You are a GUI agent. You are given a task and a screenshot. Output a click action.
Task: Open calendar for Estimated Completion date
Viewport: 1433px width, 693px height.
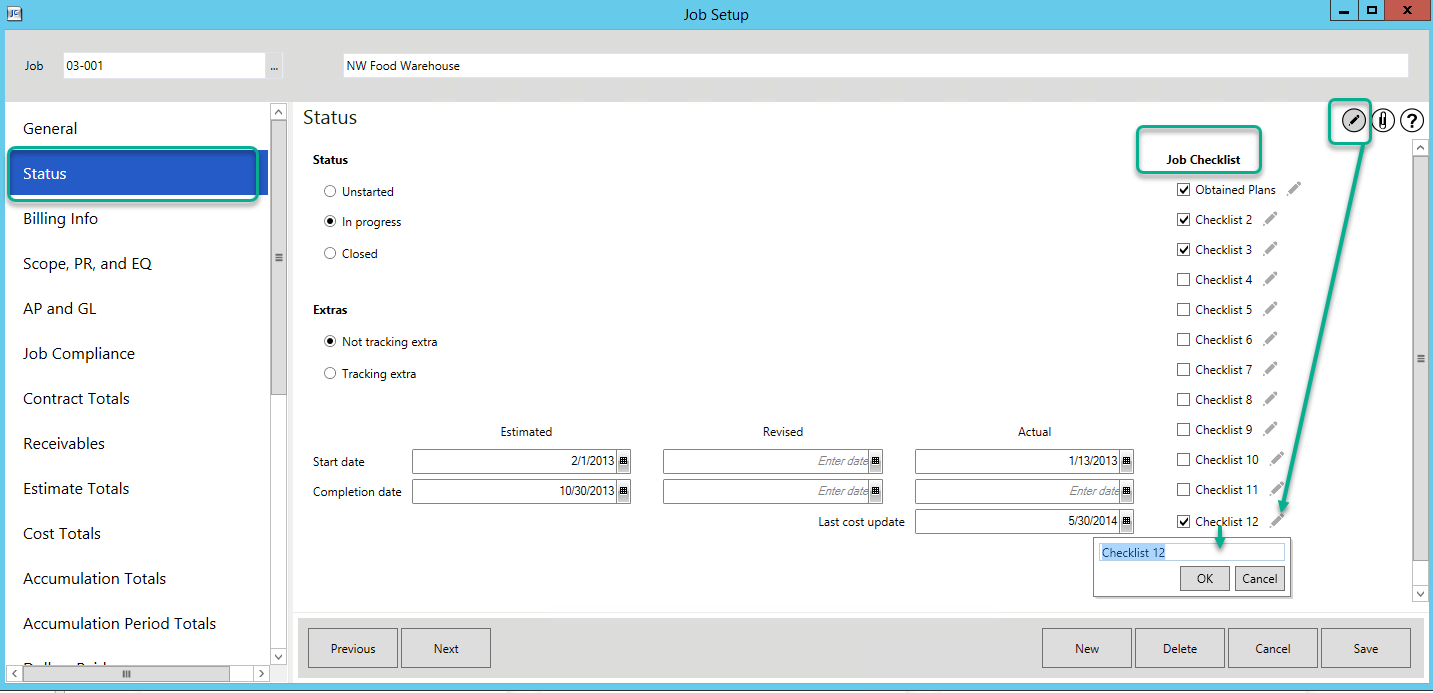click(623, 491)
